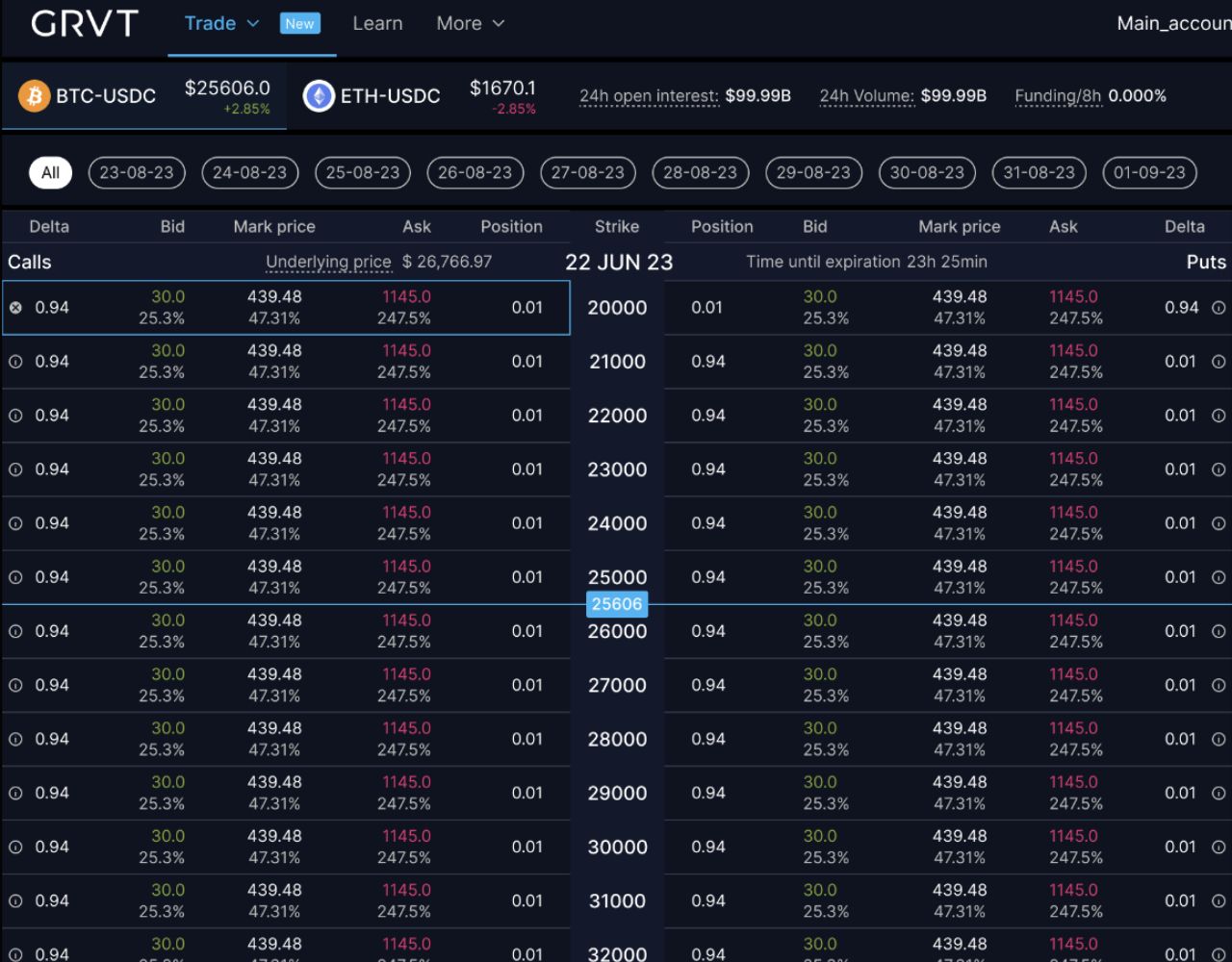Click the GRVT logo

[85, 24]
